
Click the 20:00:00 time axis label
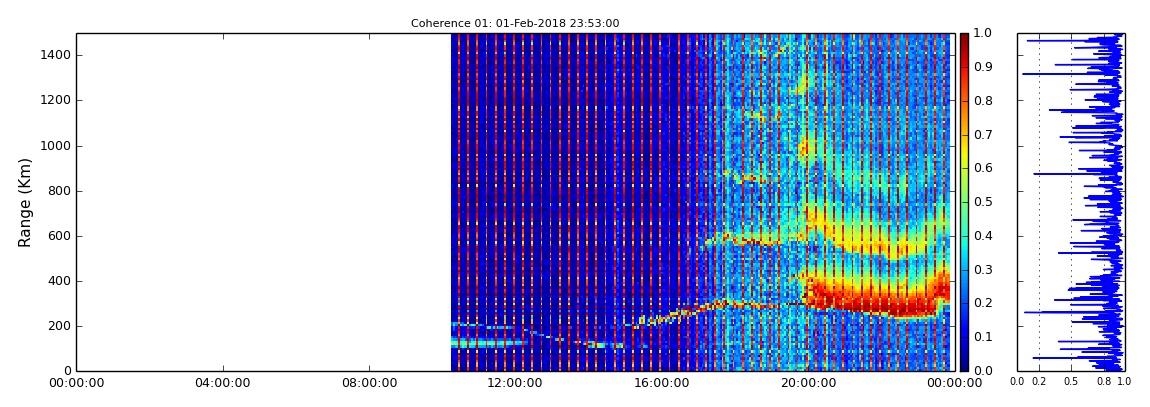click(x=807, y=383)
